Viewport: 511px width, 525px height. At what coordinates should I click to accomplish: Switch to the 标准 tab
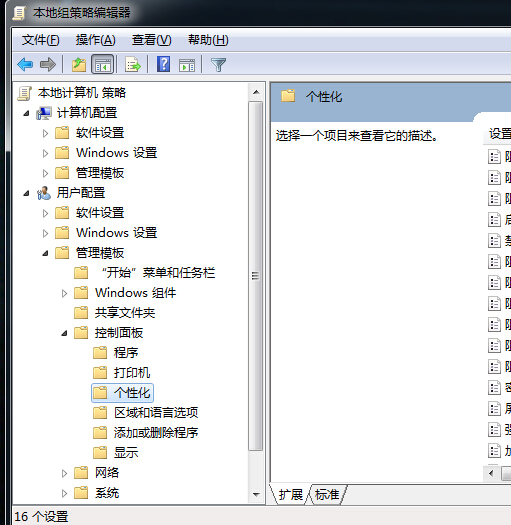[x=327, y=494]
